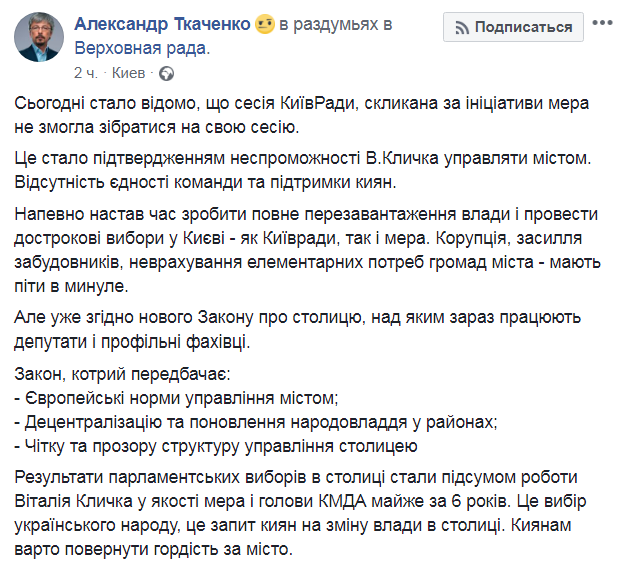Image resolution: width=621 pixels, height=566 pixels.
Task: Click the line 'Закон, котрий передбачає:'
Action: [x=123, y=375]
